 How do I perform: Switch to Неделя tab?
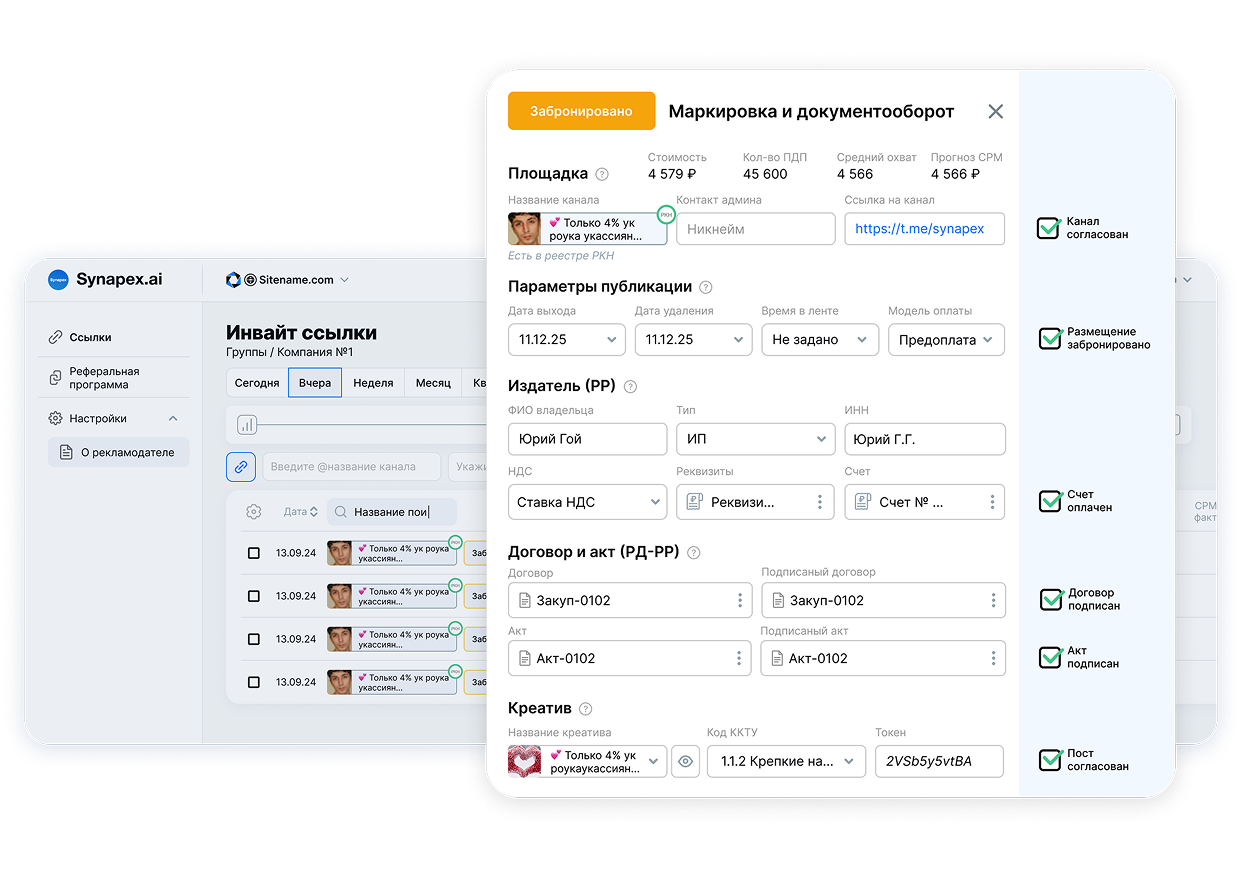tap(373, 383)
